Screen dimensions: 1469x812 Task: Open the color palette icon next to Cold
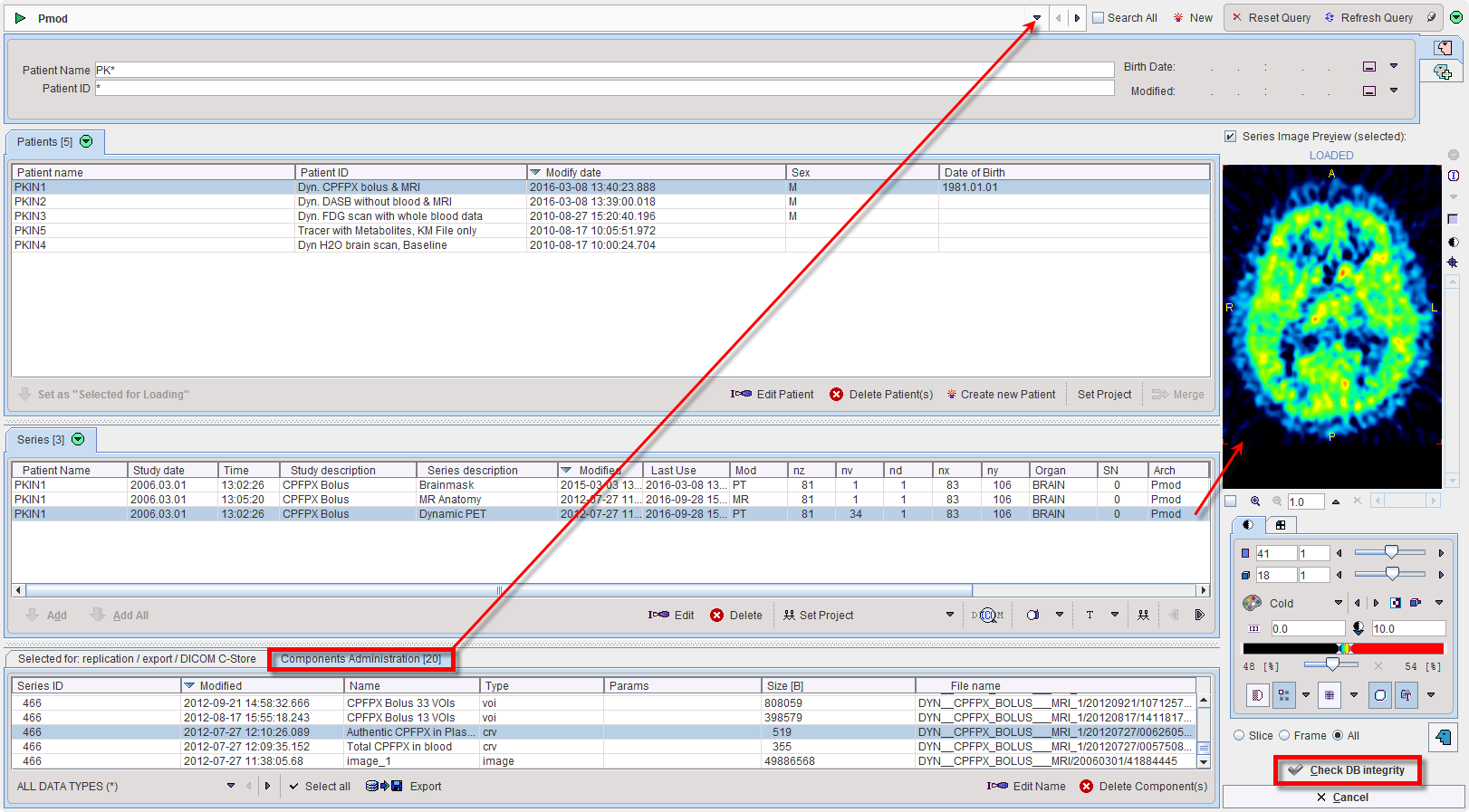(1253, 603)
